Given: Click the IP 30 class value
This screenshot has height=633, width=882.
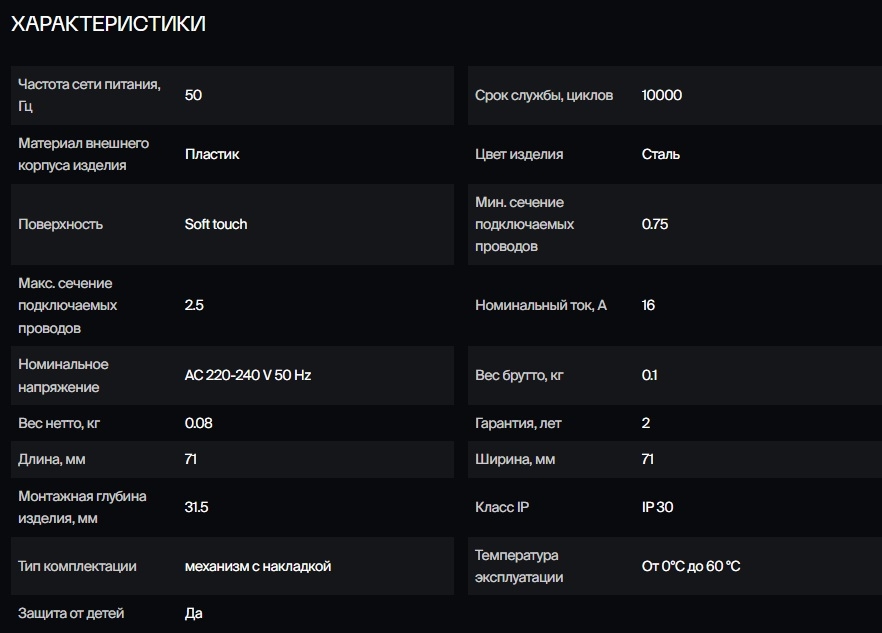Looking at the screenshot, I should click(658, 507).
